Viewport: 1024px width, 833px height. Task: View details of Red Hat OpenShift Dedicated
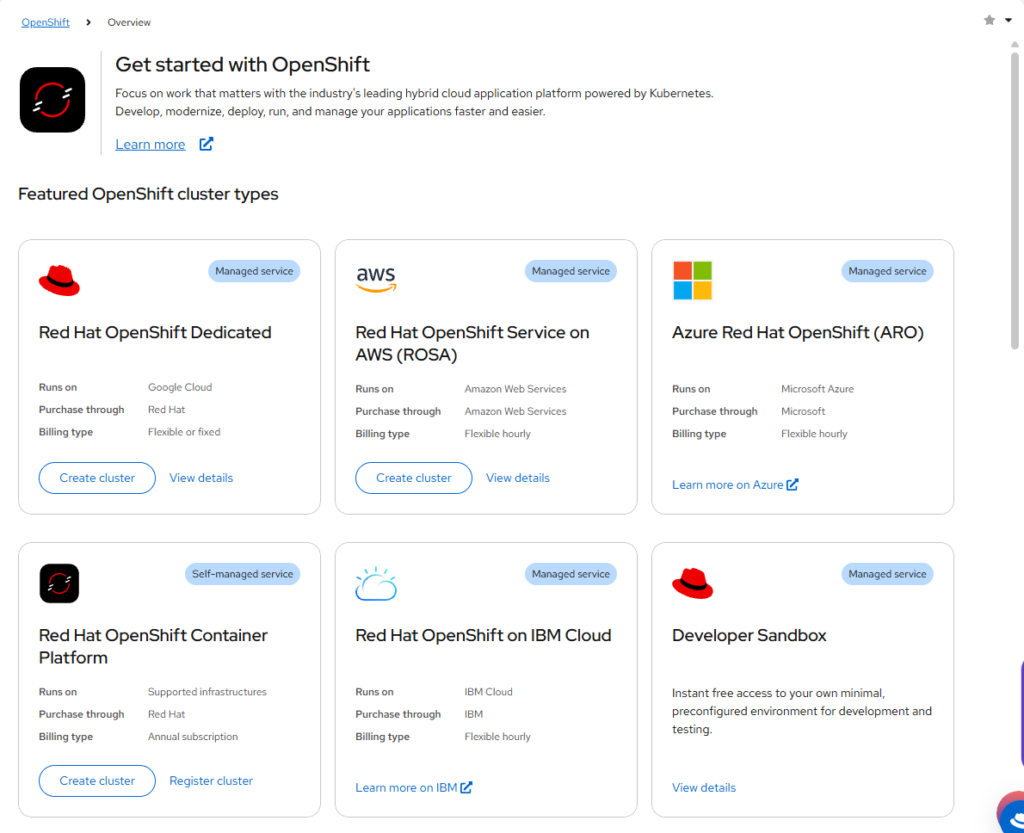[201, 478]
